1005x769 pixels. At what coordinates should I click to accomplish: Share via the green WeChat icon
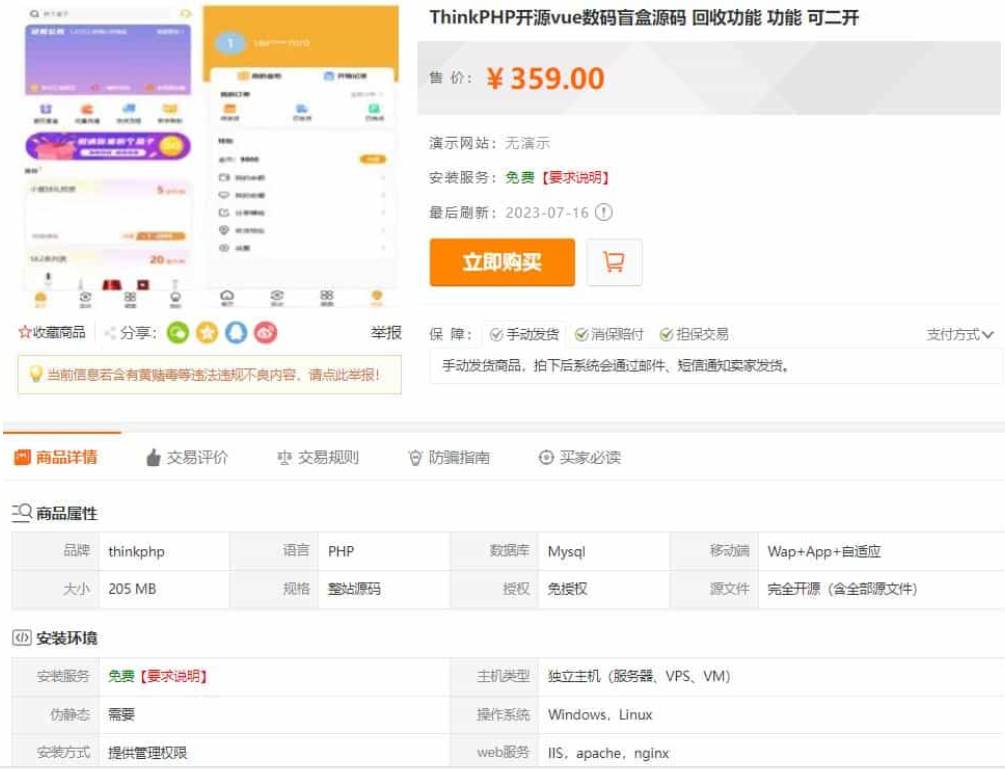(178, 333)
